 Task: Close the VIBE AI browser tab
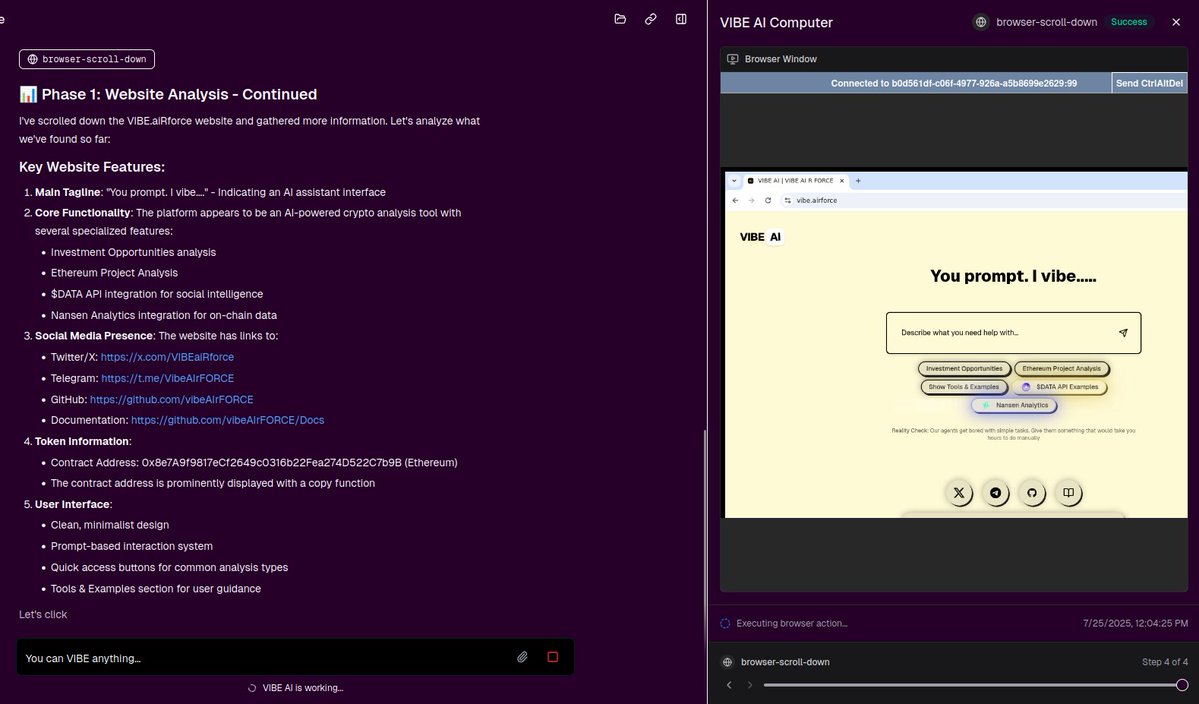point(842,181)
